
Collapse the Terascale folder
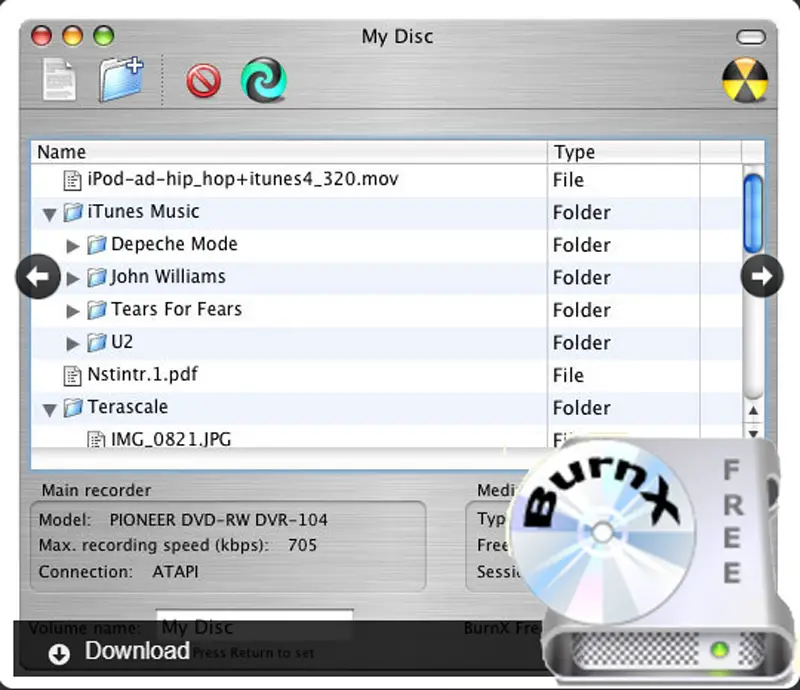49,410
